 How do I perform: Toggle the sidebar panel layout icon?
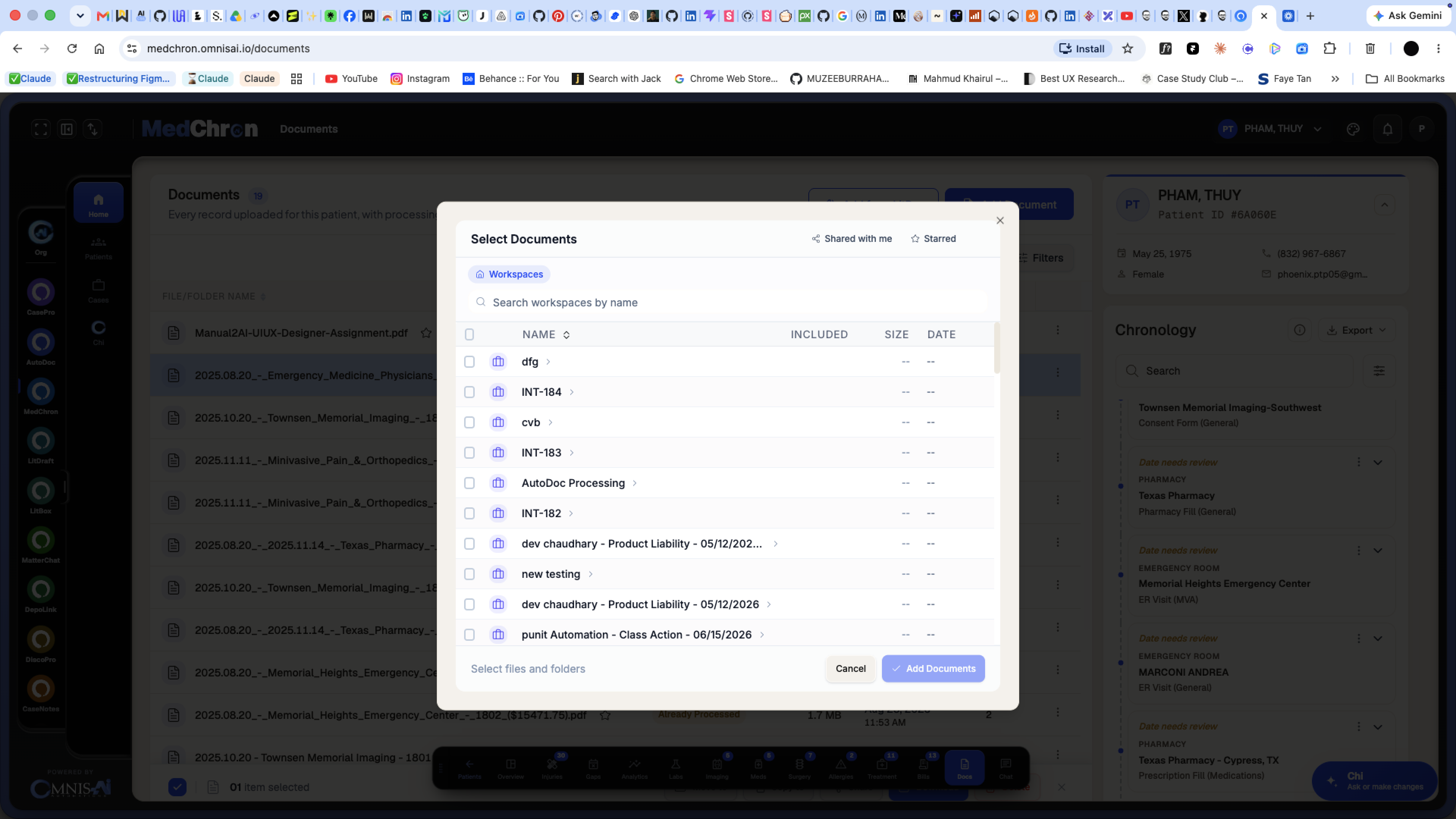67,129
